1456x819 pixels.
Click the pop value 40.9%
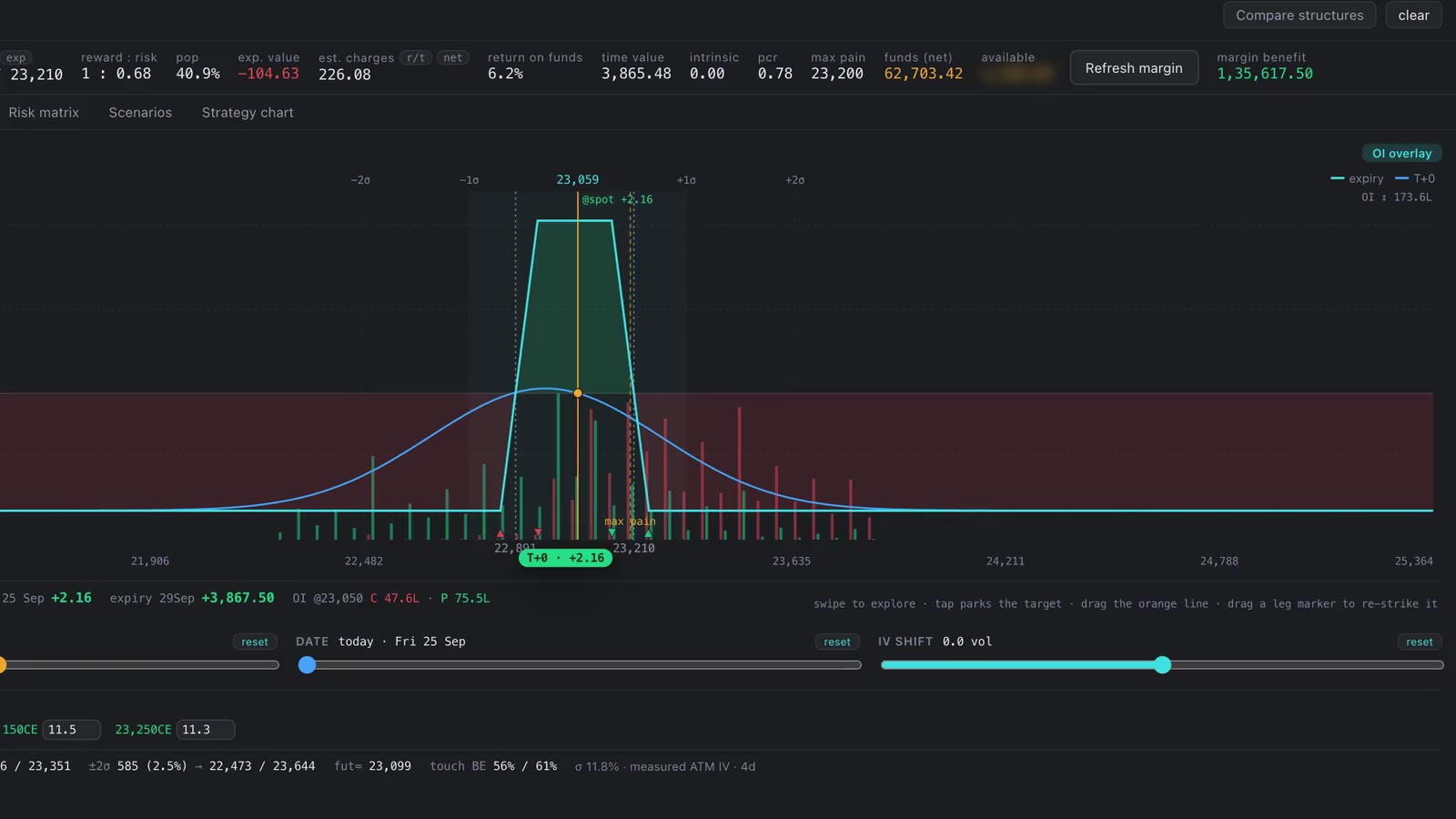coord(197,74)
